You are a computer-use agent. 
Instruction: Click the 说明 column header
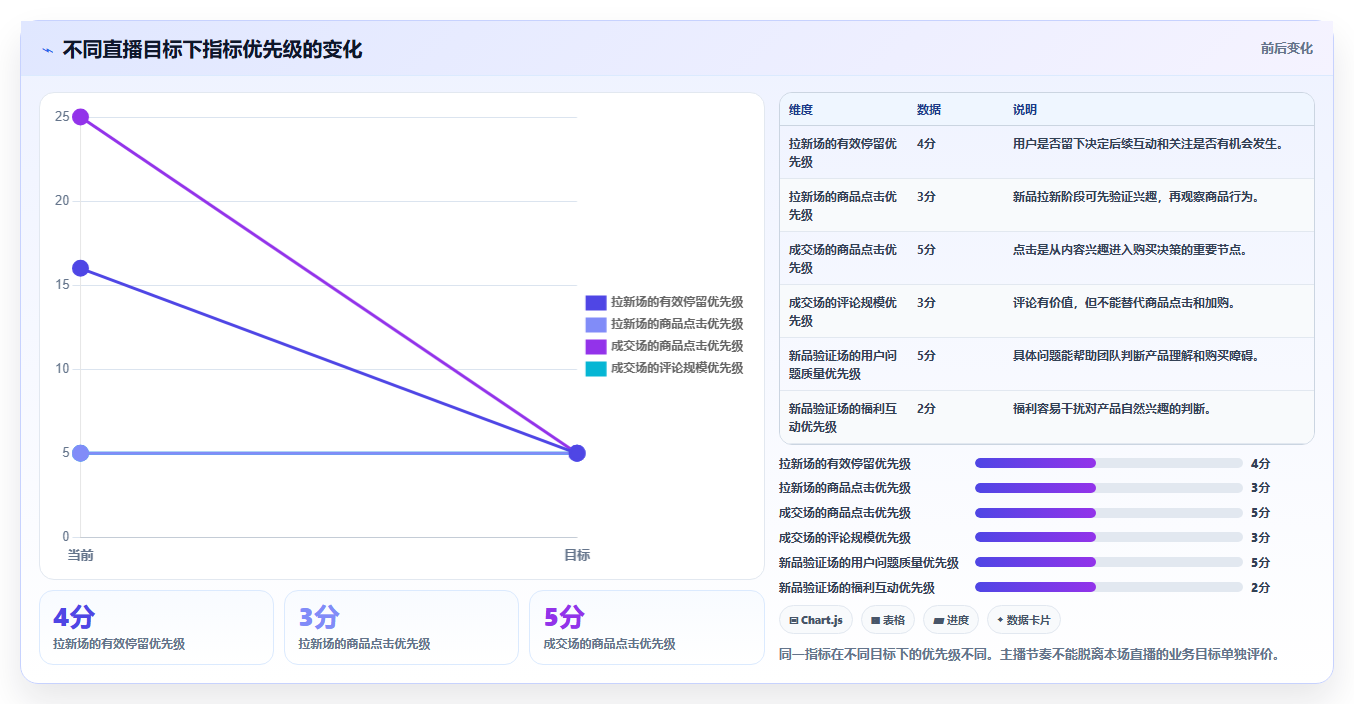[x=1025, y=110]
